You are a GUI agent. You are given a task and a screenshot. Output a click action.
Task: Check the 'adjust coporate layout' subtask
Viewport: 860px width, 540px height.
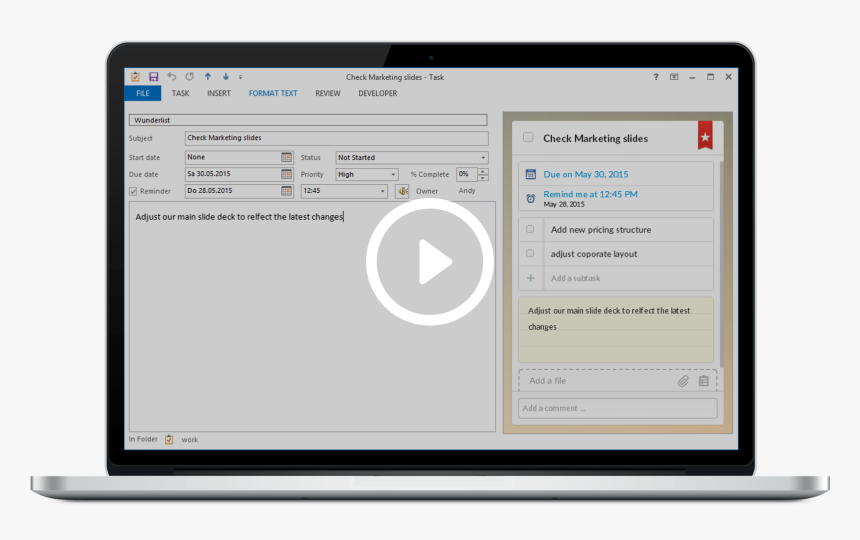(x=530, y=253)
